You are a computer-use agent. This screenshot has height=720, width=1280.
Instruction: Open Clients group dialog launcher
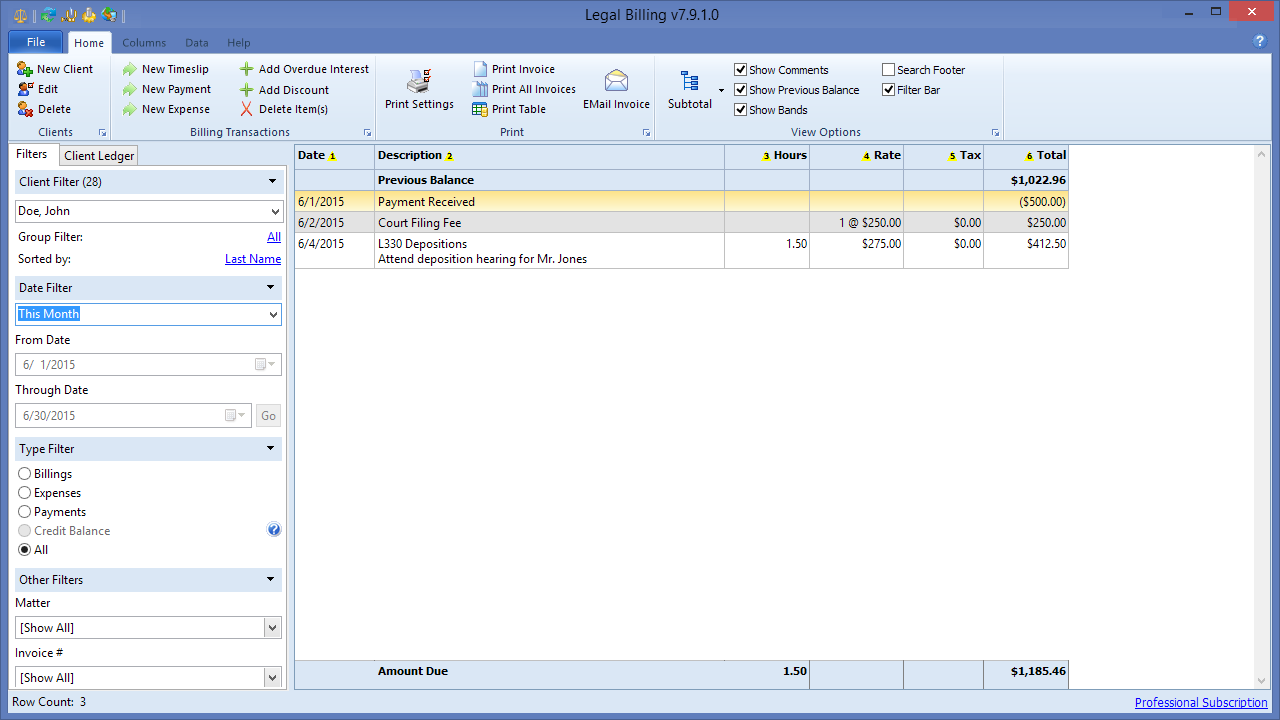point(102,133)
